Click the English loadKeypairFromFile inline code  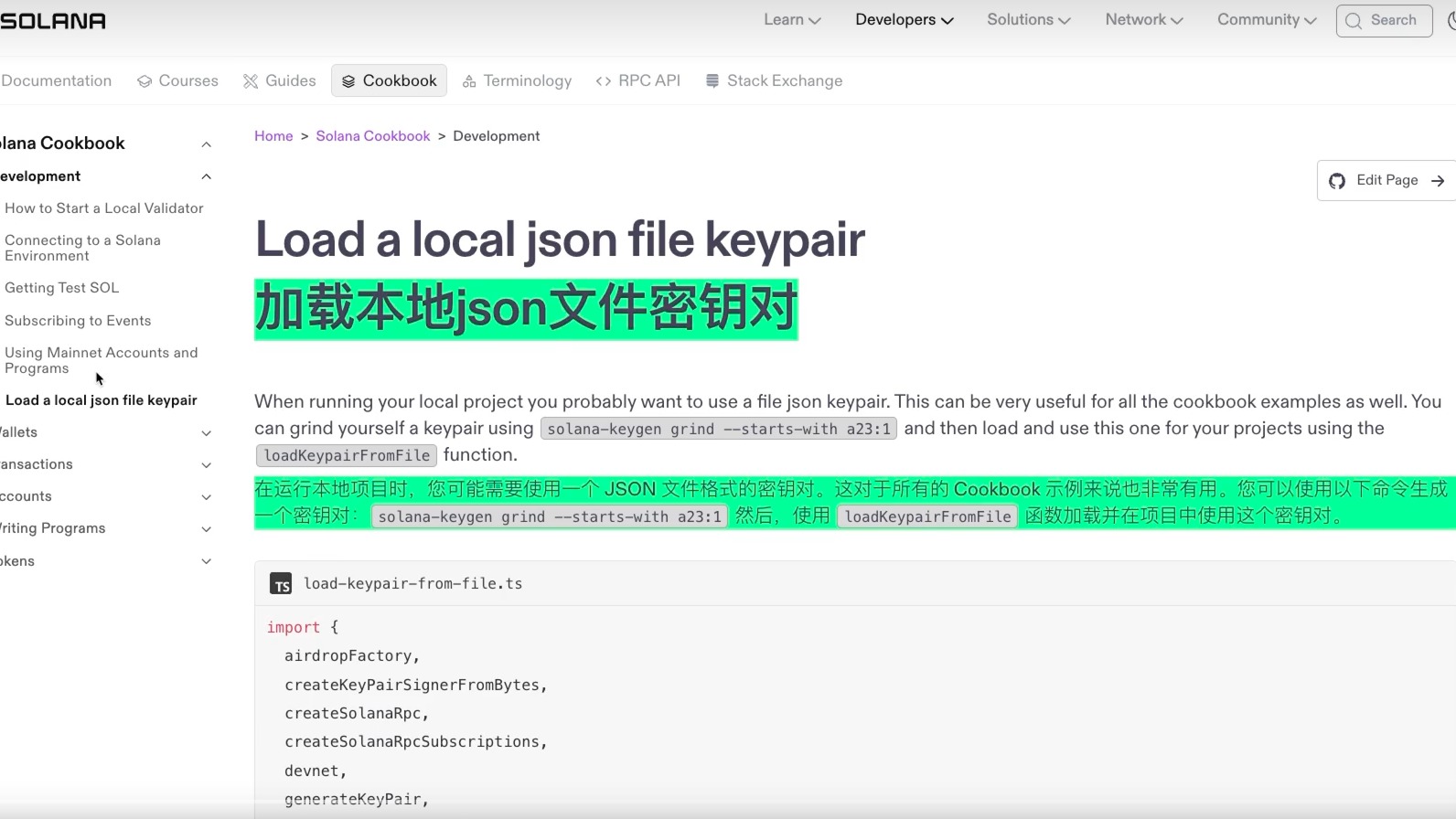[x=347, y=455]
